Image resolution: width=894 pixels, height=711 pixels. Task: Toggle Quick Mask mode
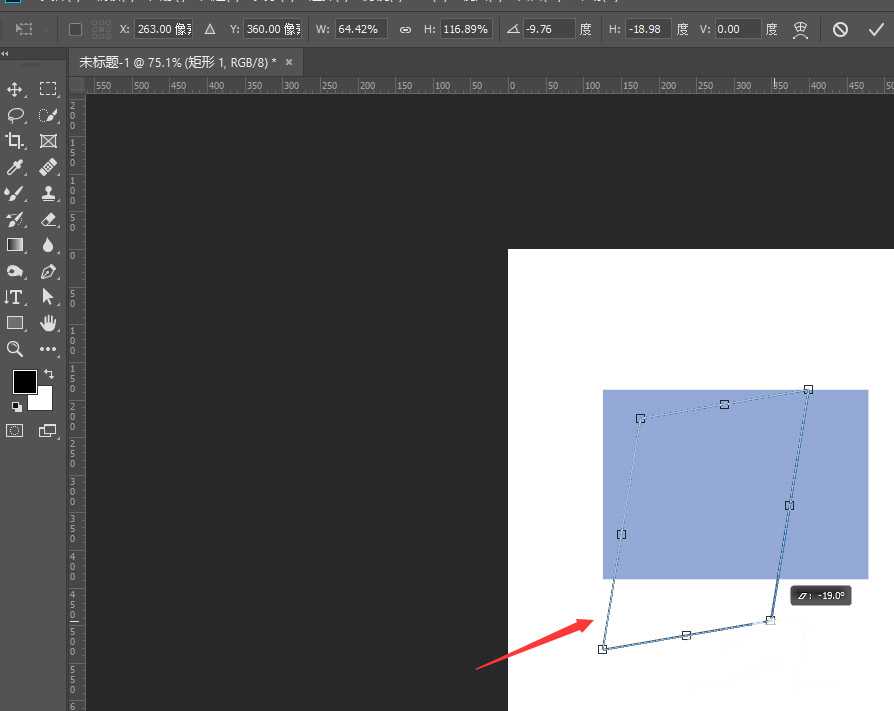(x=15, y=430)
